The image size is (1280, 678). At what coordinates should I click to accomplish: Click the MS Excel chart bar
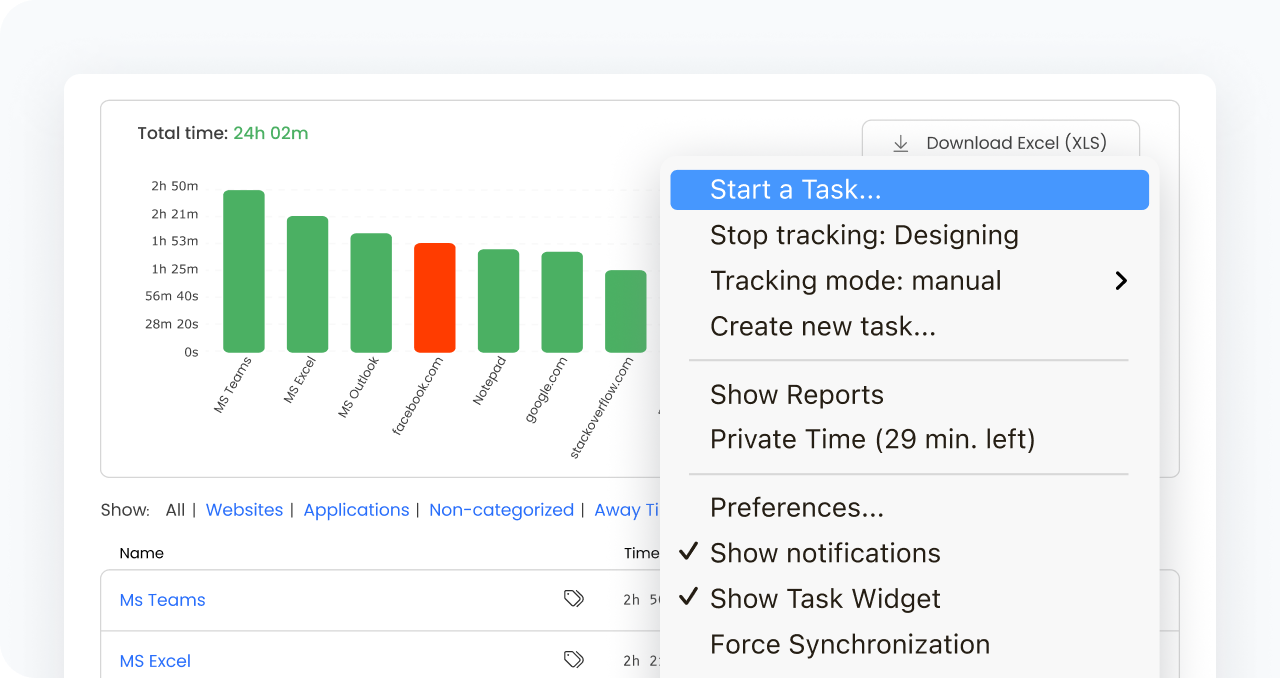[x=308, y=284]
